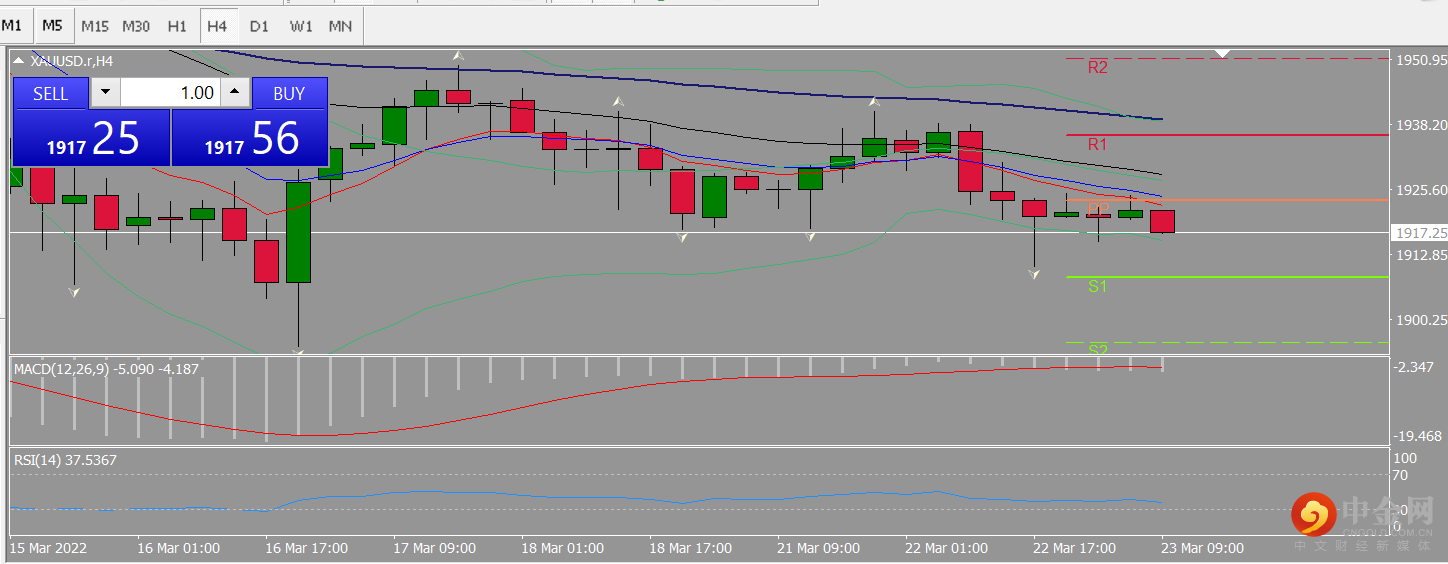The width and height of the screenshot is (1448, 564).
Task: Change timeframe to H1
Action: click(x=177, y=26)
